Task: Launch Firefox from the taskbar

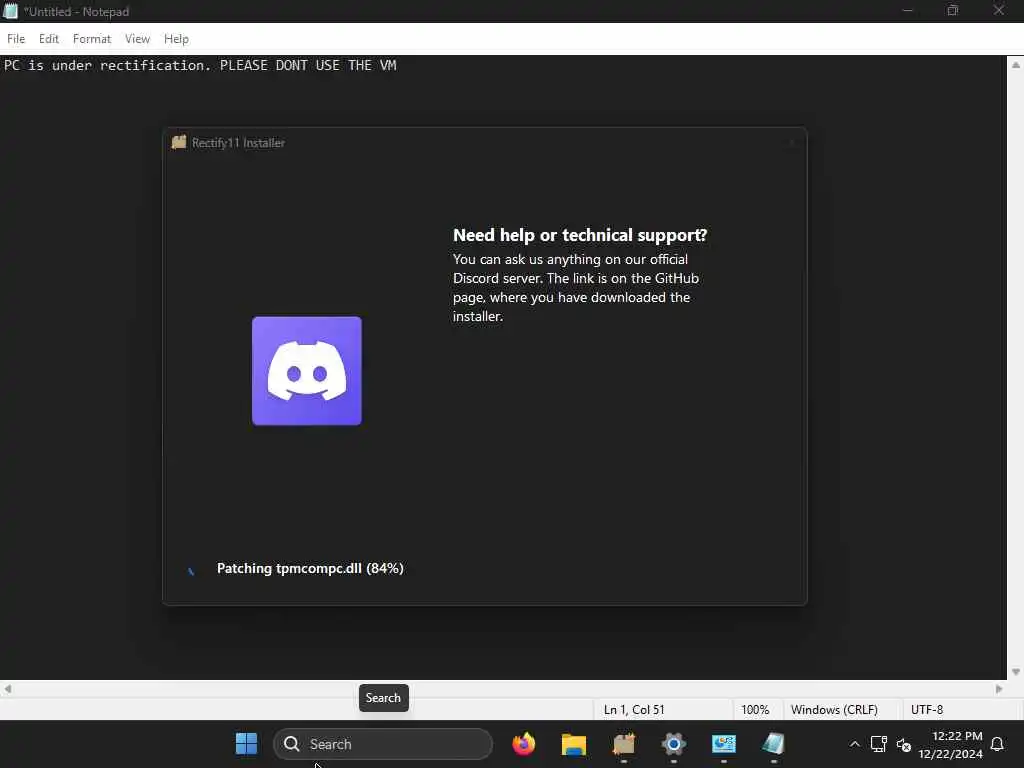Action: [523, 743]
